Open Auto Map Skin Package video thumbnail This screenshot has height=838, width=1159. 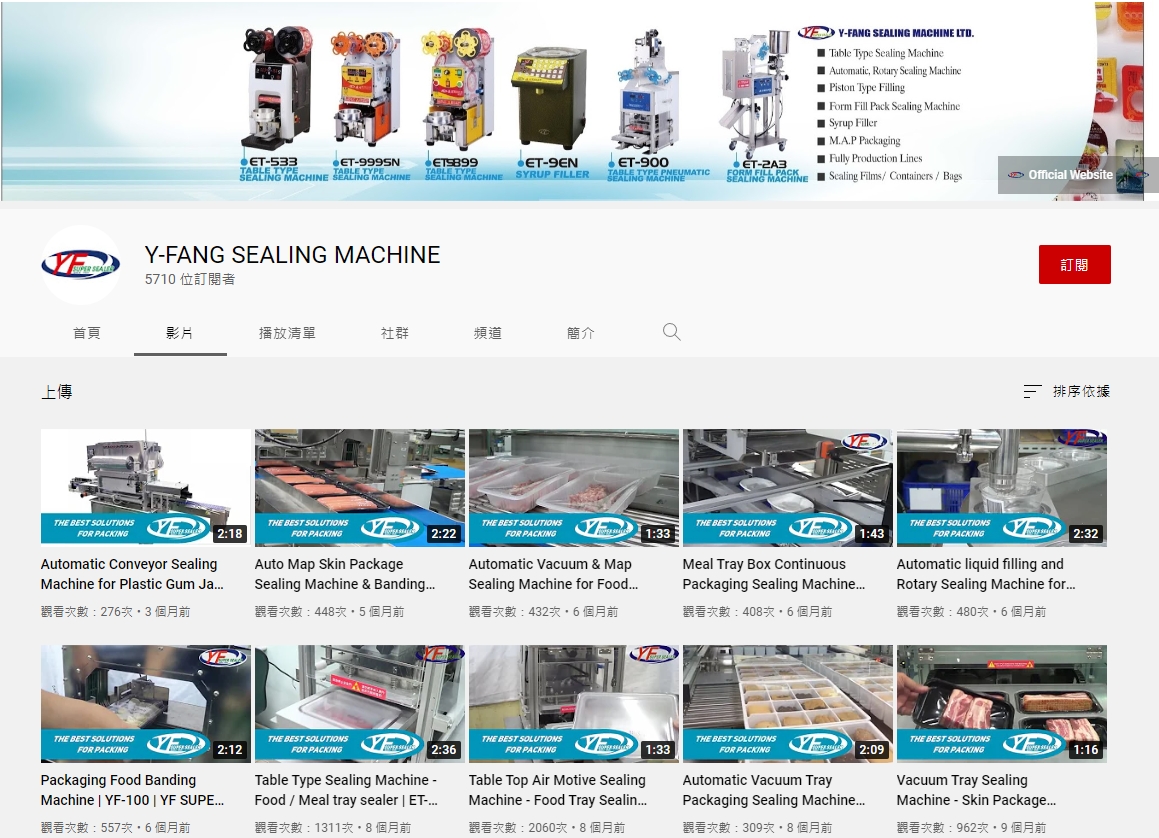coord(360,488)
